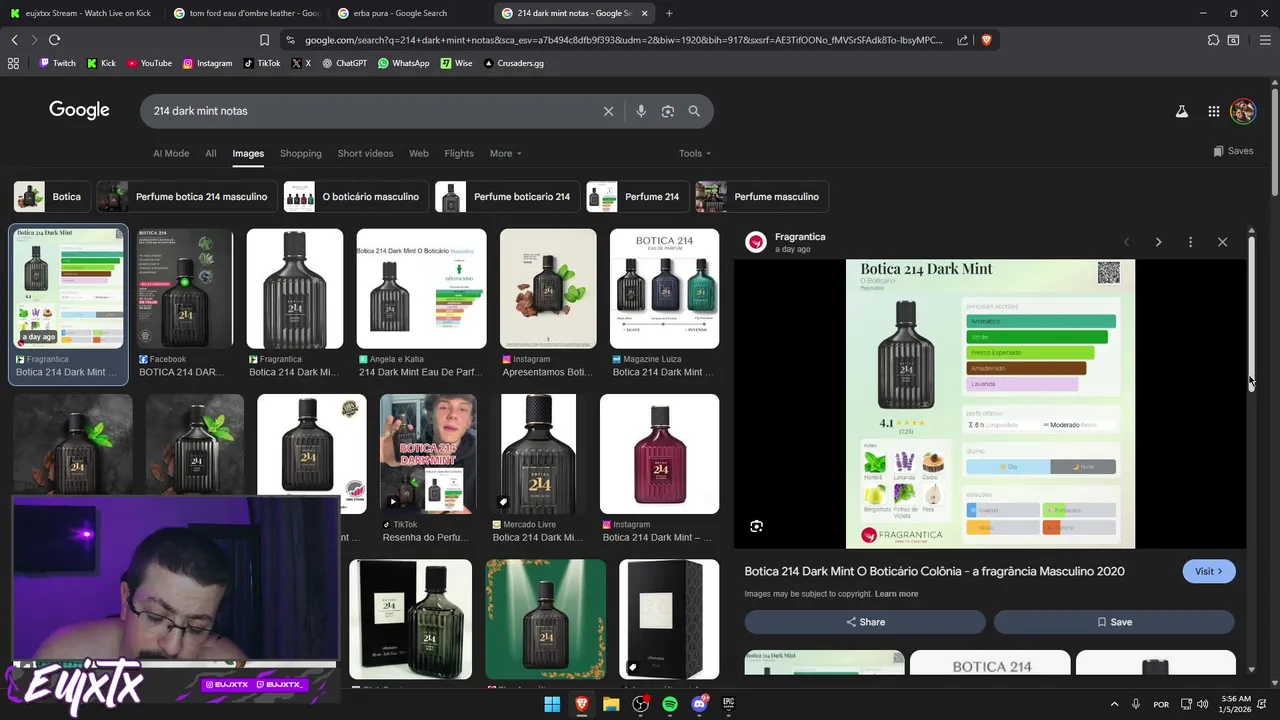1280x720 pixels.
Task: Go back to the previous page
Action: 15,40
